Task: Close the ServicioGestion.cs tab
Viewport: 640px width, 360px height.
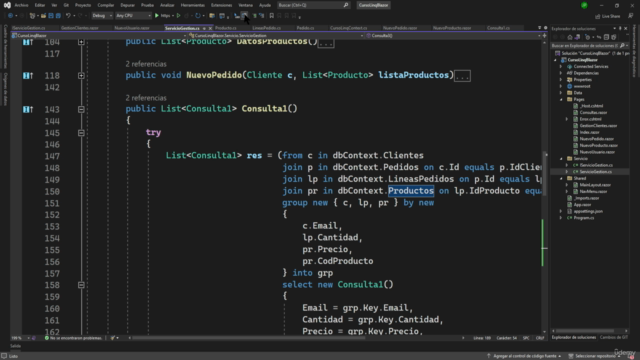Action: tap(210, 28)
